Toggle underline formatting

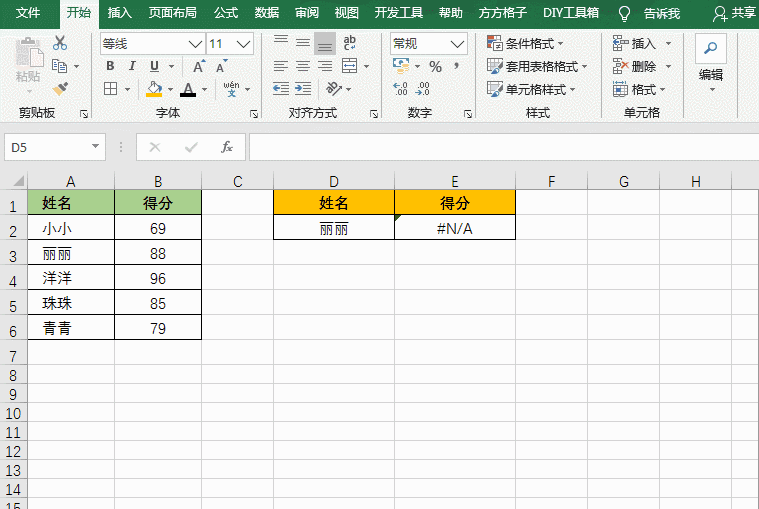(154, 66)
